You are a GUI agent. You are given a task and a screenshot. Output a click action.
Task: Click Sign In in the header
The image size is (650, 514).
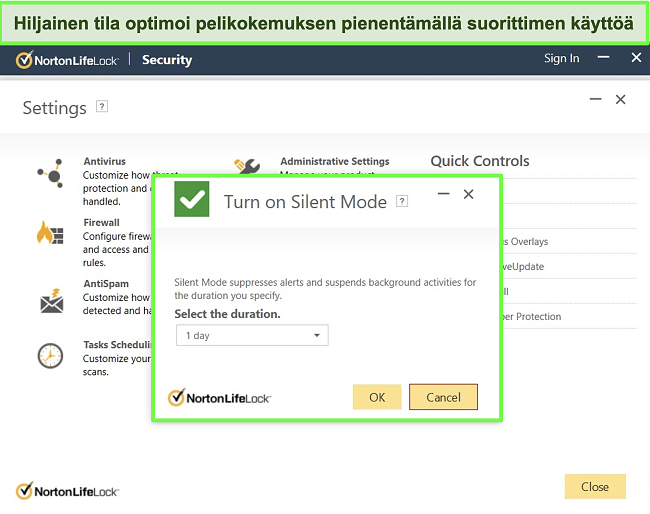[x=562, y=58]
